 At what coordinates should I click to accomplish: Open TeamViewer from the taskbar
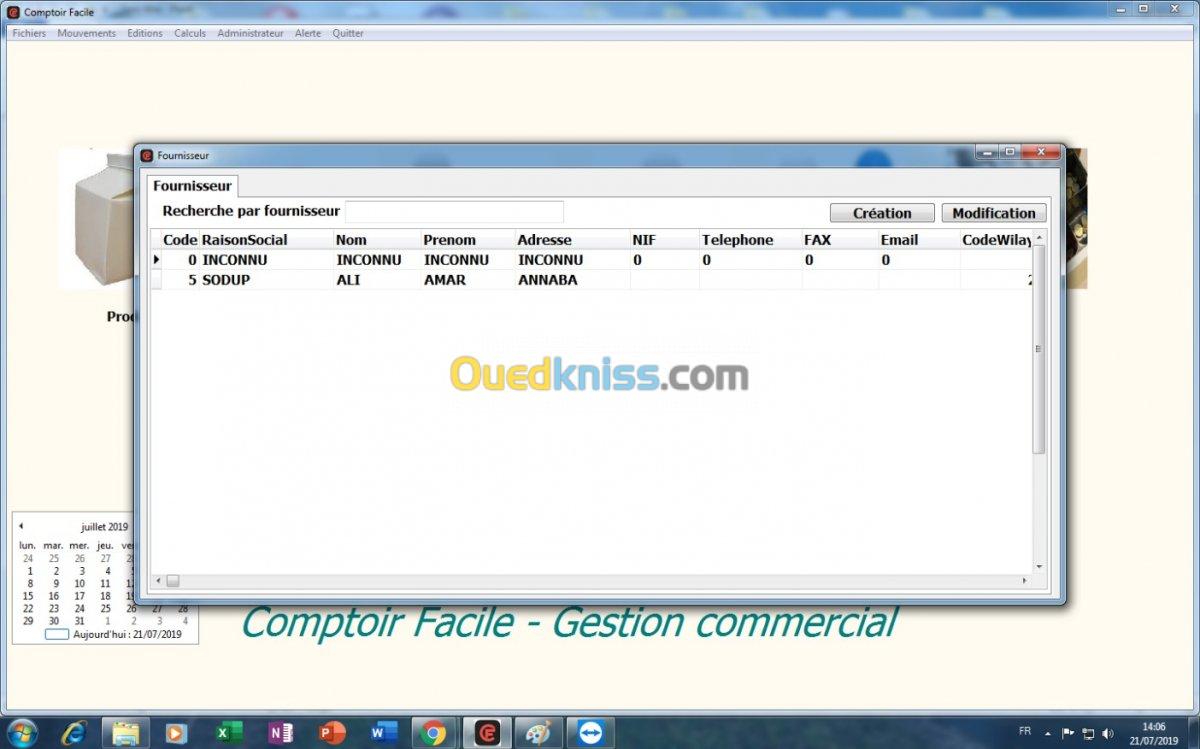coord(590,733)
